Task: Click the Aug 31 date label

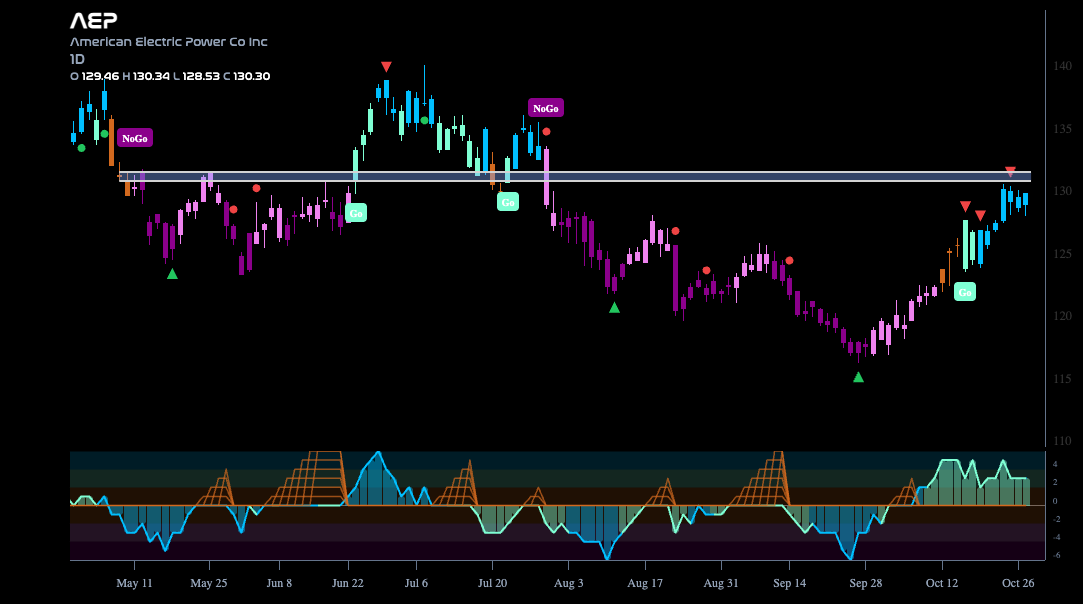Action: coord(721,583)
